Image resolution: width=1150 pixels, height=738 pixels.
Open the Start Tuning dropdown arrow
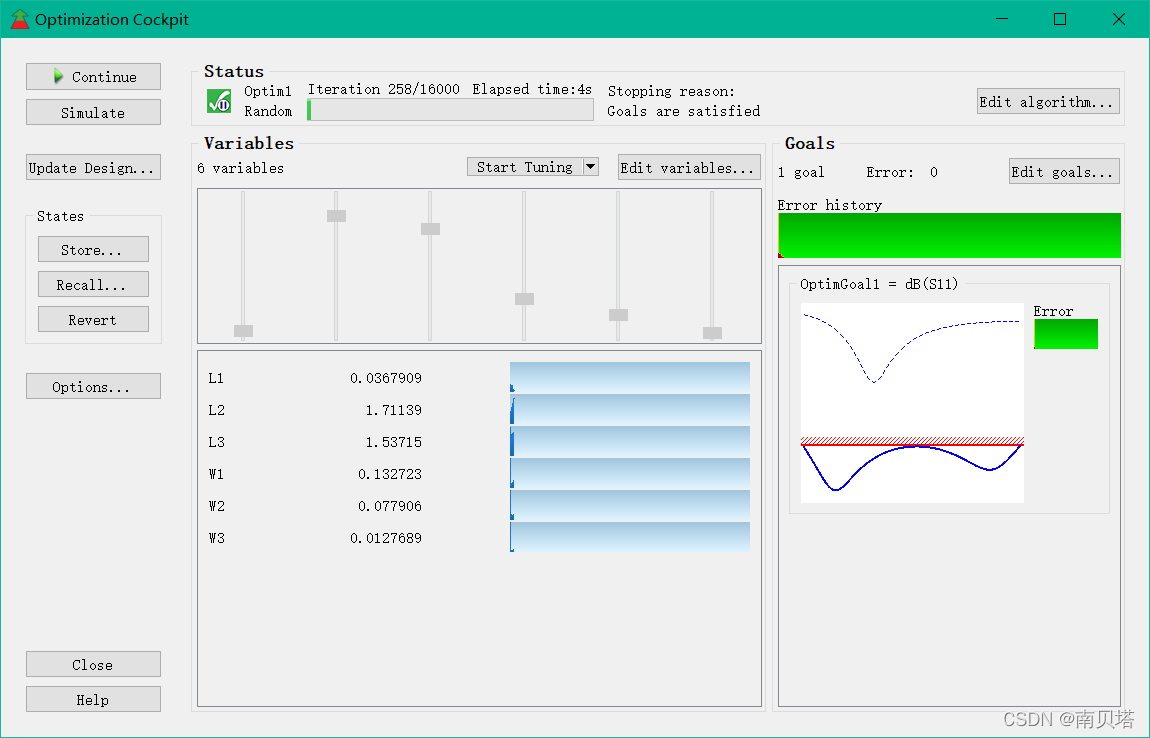tap(590, 167)
